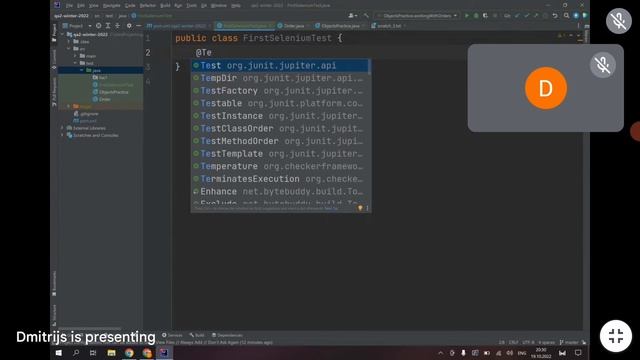Click the blue round updates icon
This screenshot has width=640, height=360.
[576, 16]
